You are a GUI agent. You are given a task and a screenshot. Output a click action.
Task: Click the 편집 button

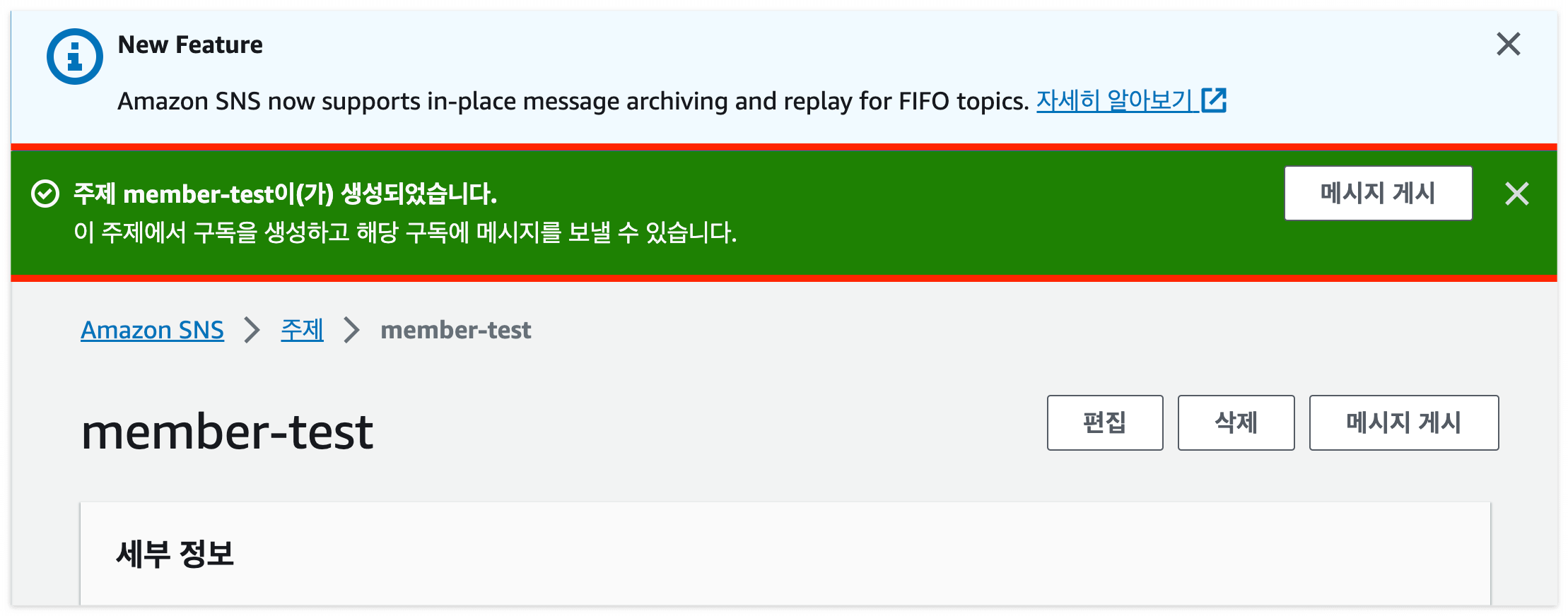tap(1104, 422)
